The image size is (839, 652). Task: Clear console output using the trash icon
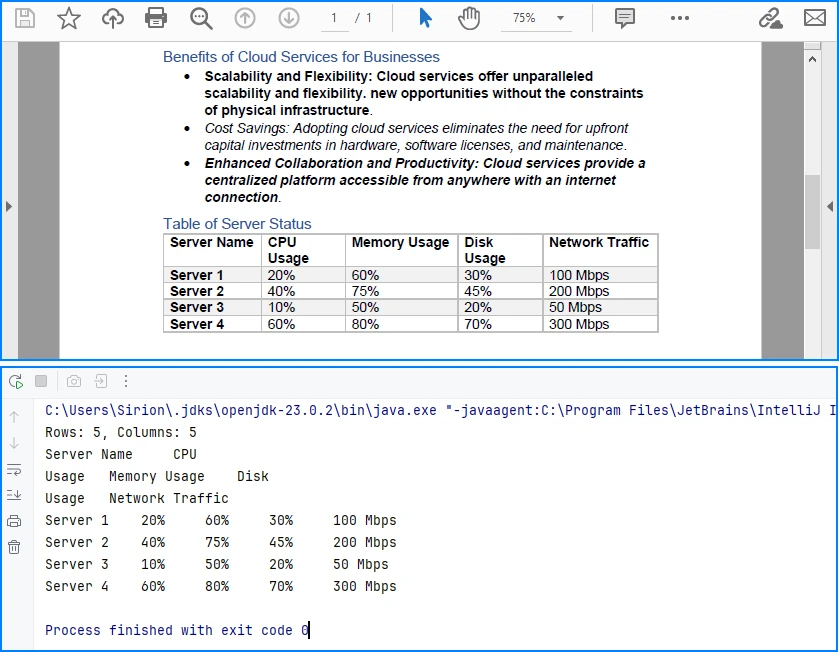[14, 547]
